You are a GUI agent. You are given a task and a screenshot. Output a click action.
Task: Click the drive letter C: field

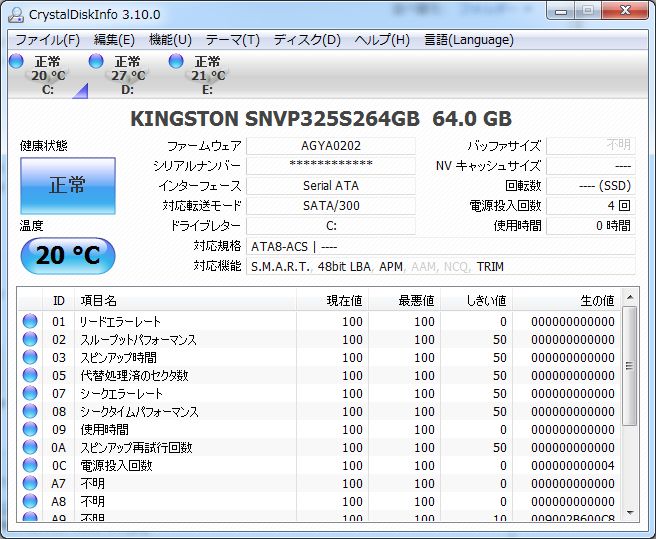pyautogui.click(x=331, y=226)
